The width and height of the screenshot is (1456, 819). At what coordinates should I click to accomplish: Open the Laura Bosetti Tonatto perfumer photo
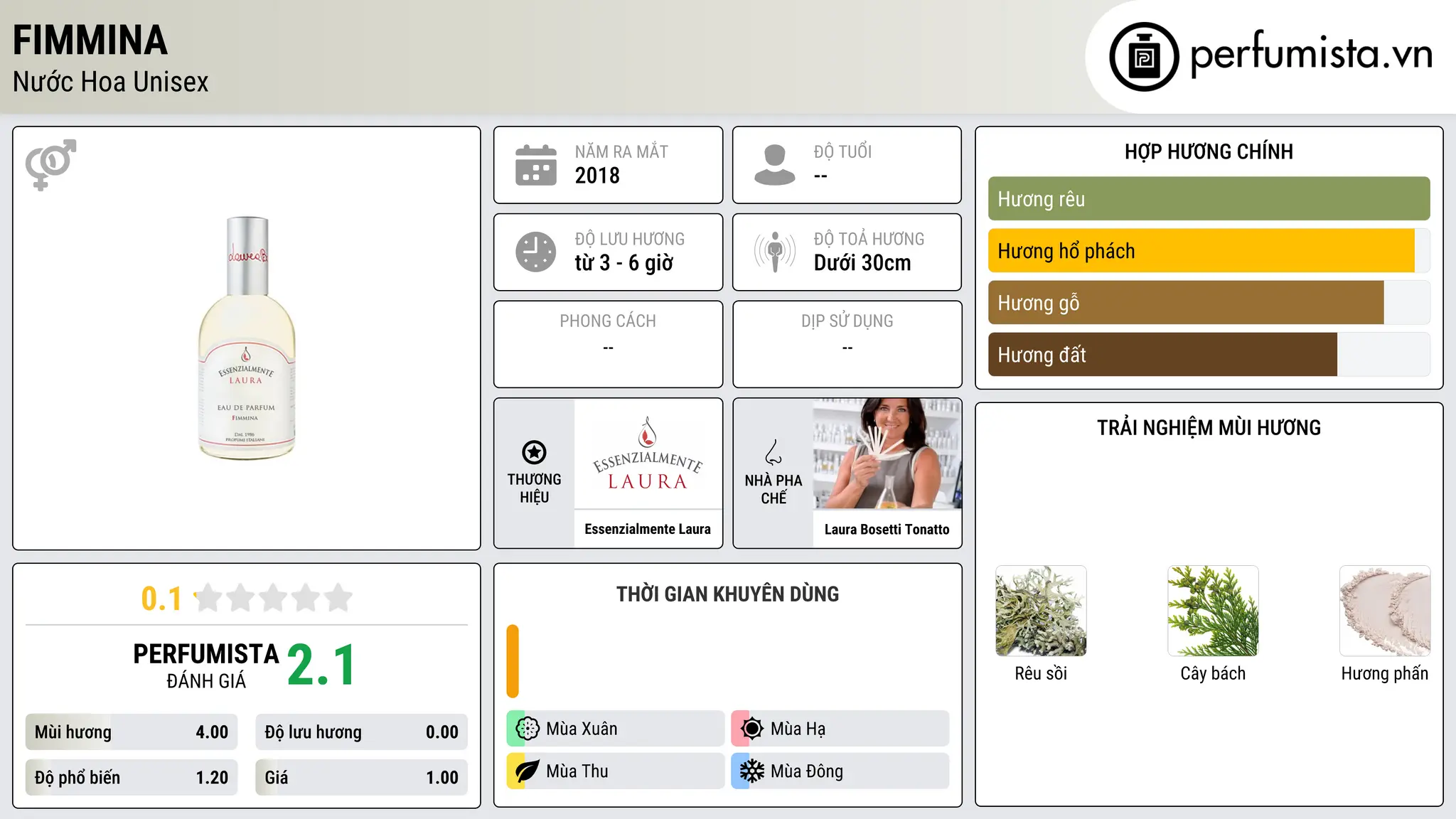887,454
